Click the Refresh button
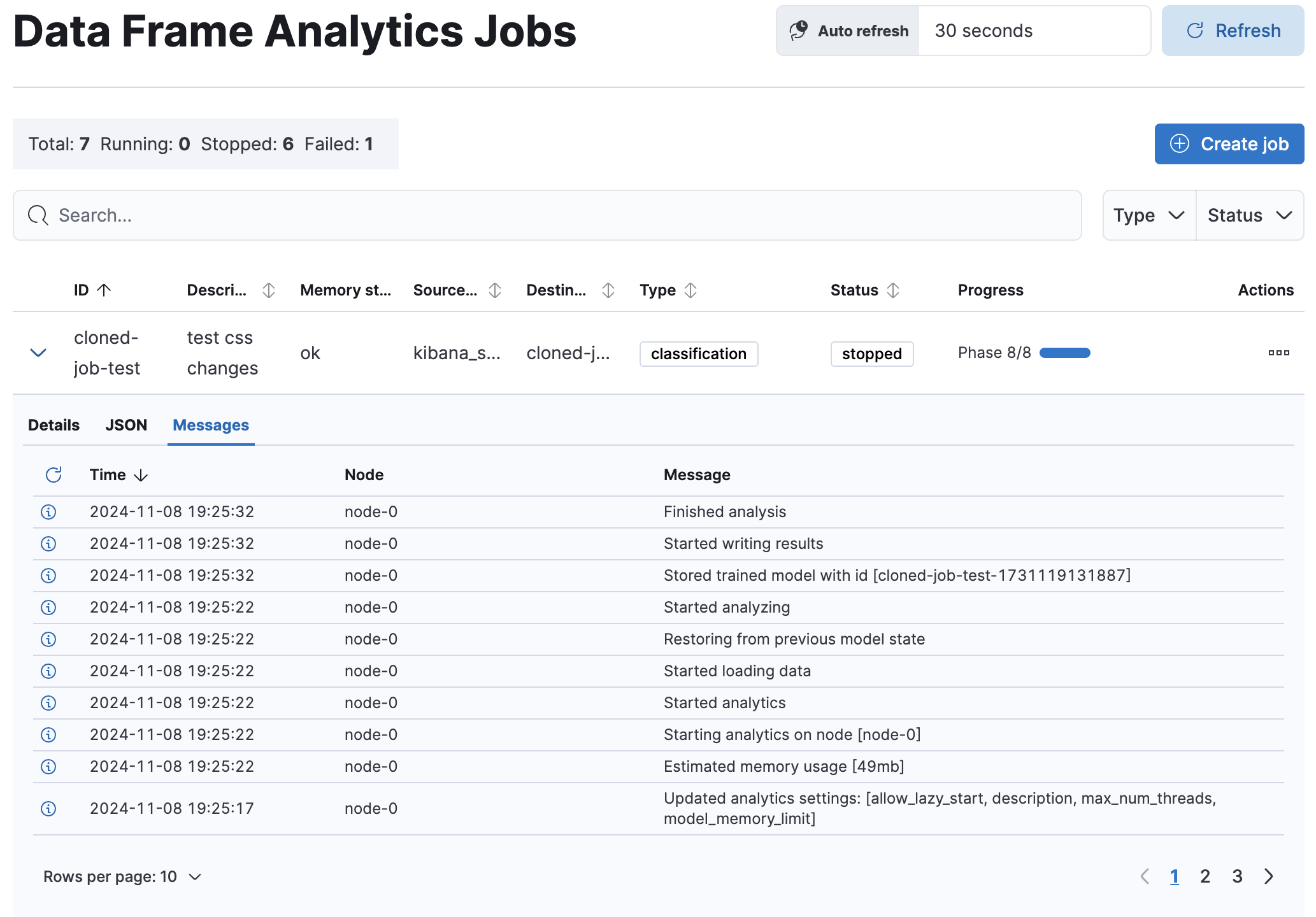1316x917 pixels. 1233,31
